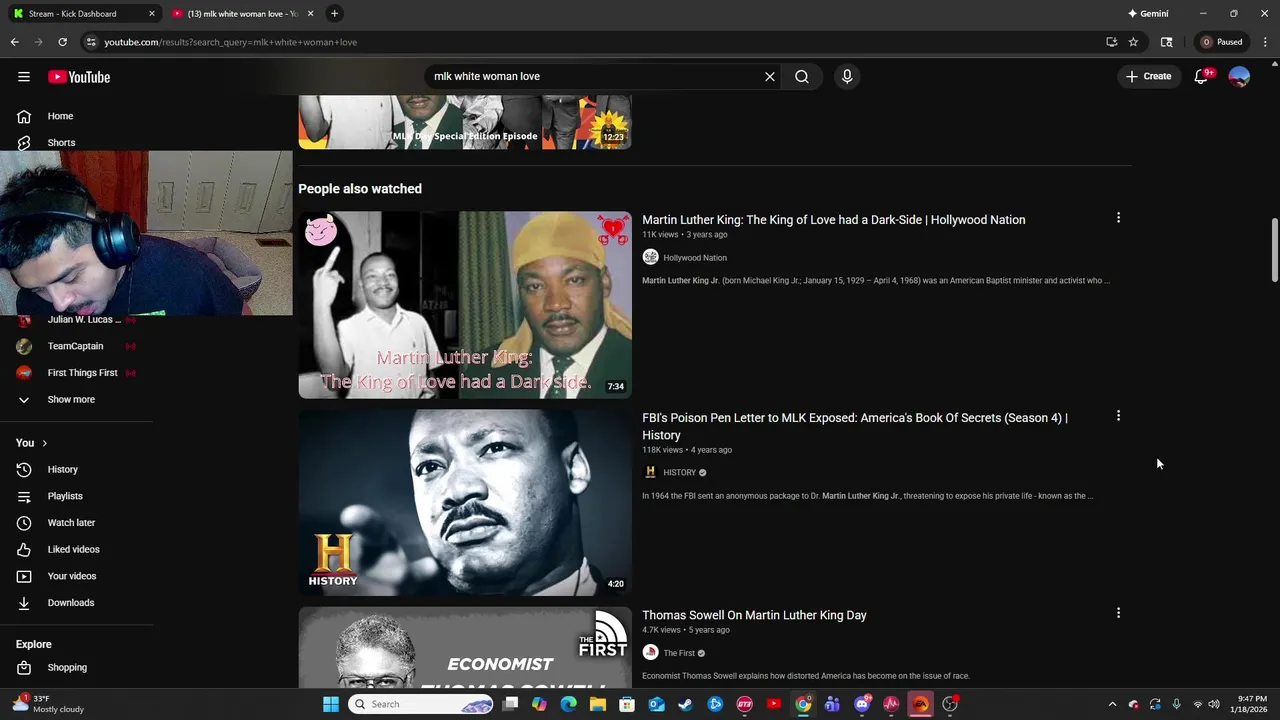Click the address bar URL

click(x=230, y=42)
